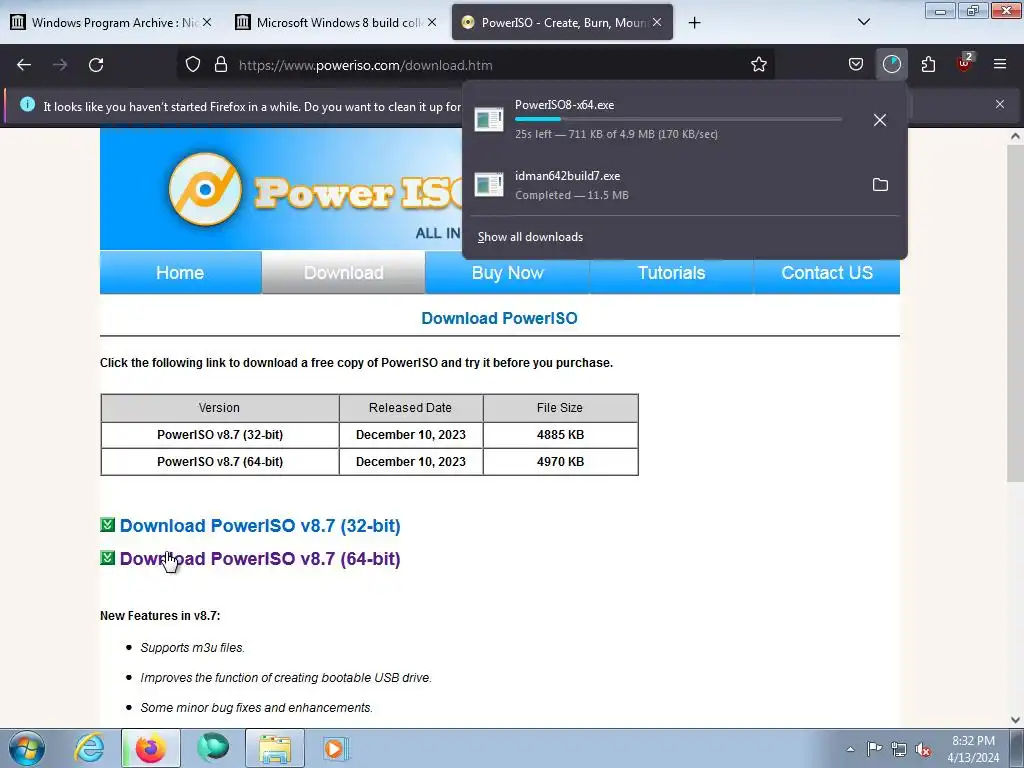Screen dimensions: 1024x768
Task: Click the green arrow beside 64-bit download
Action: click(x=108, y=558)
